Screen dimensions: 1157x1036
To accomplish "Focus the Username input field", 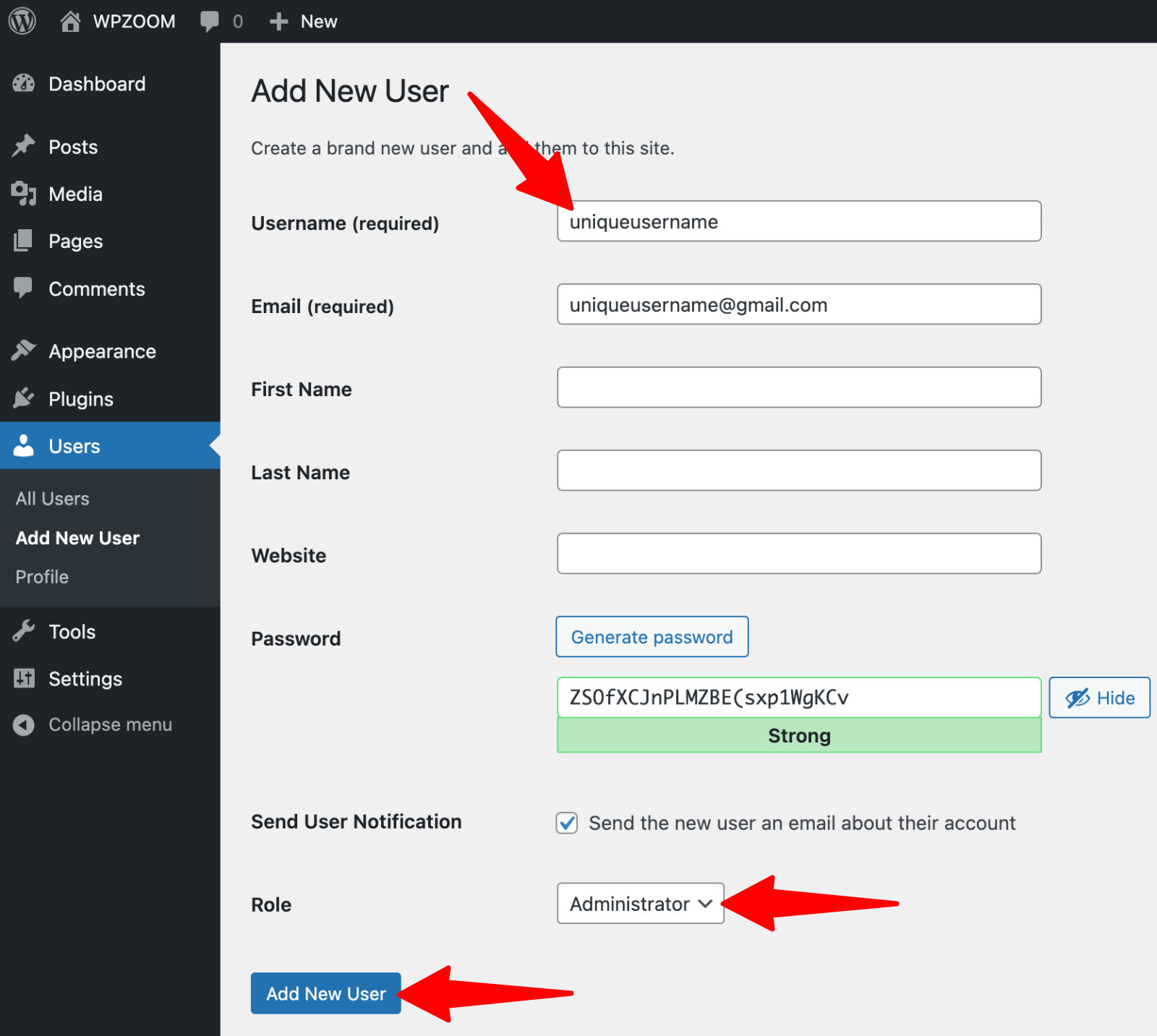I will click(799, 221).
